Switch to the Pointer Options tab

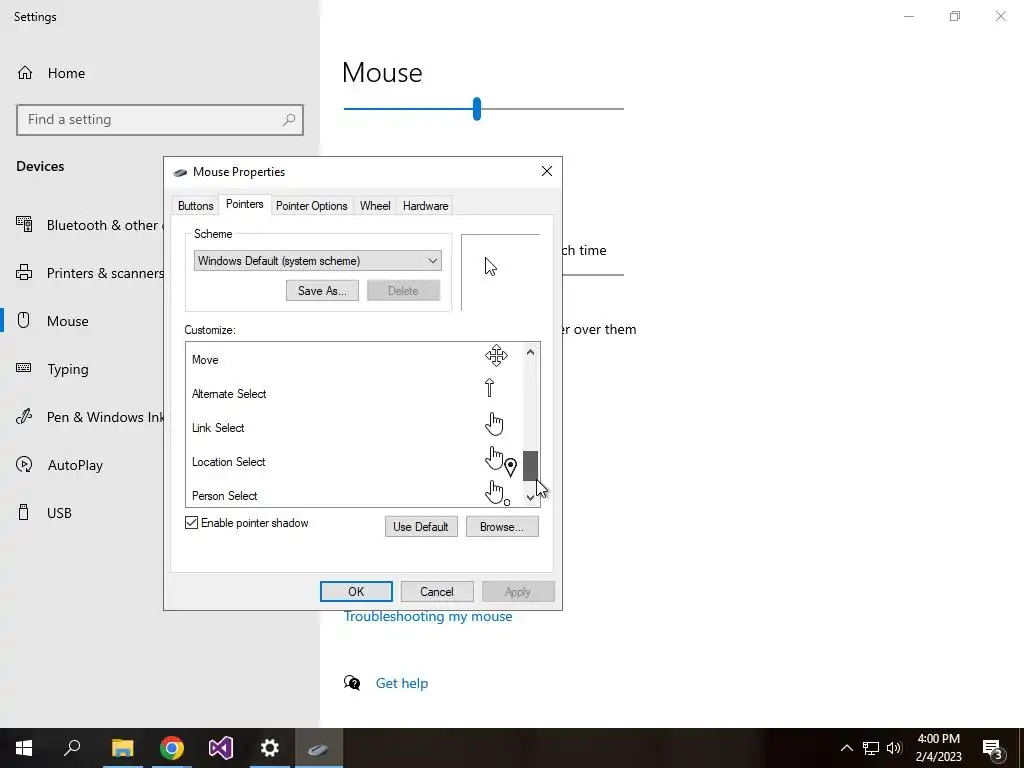click(312, 206)
